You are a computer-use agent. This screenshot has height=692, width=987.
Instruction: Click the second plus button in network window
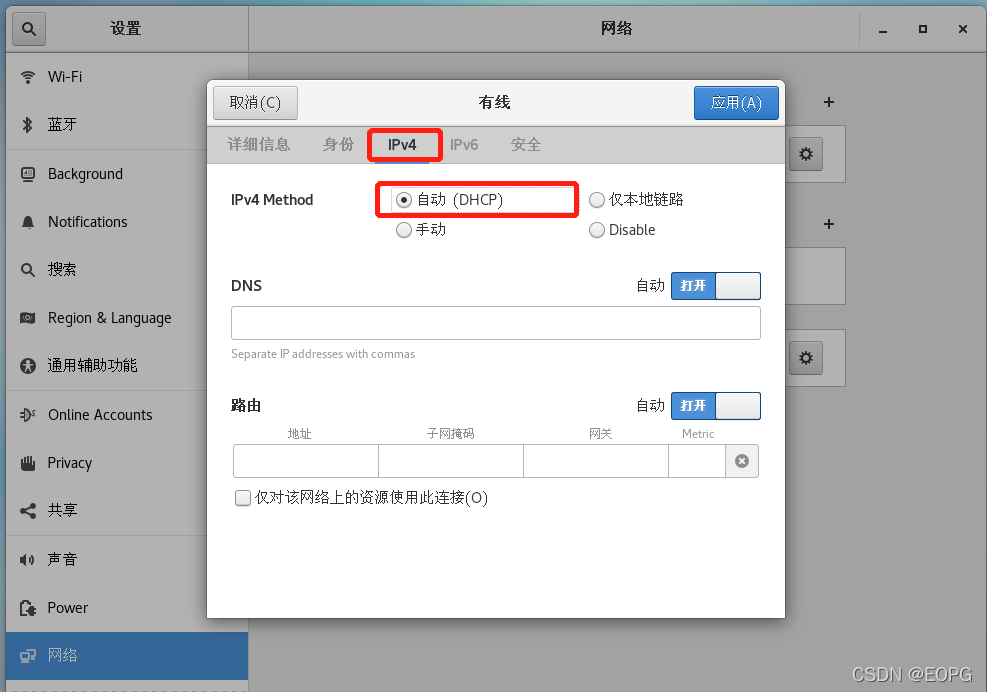coord(829,224)
